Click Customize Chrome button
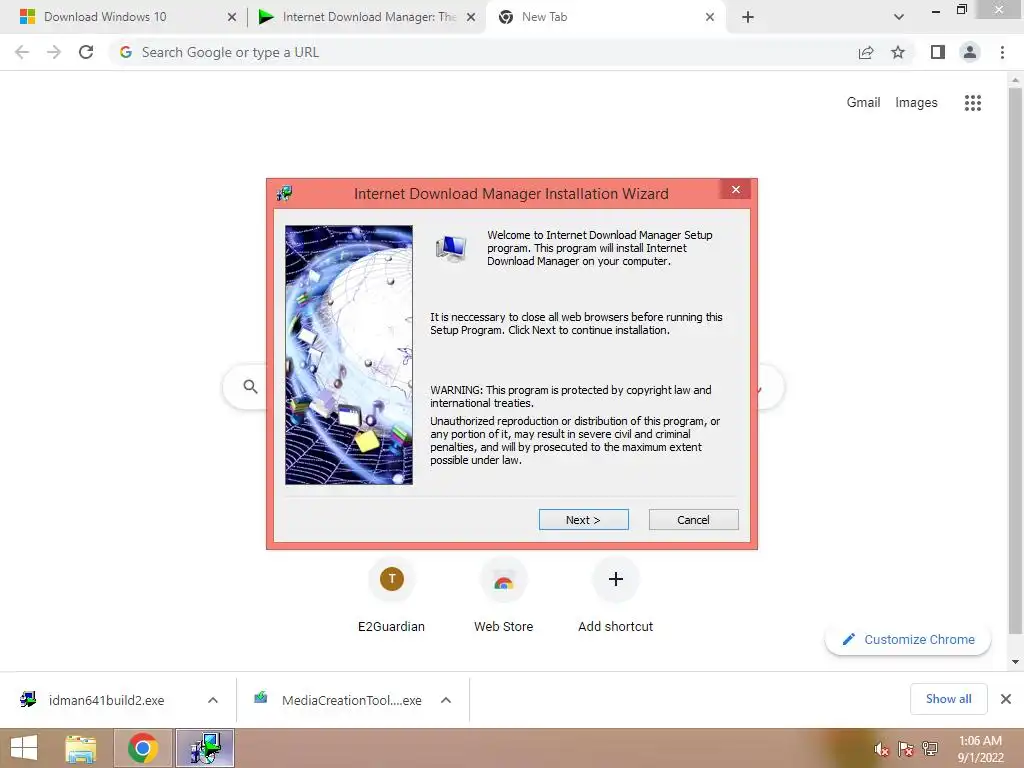The width and height of the screenshot is (1024, 768). [x=908, y=639]
